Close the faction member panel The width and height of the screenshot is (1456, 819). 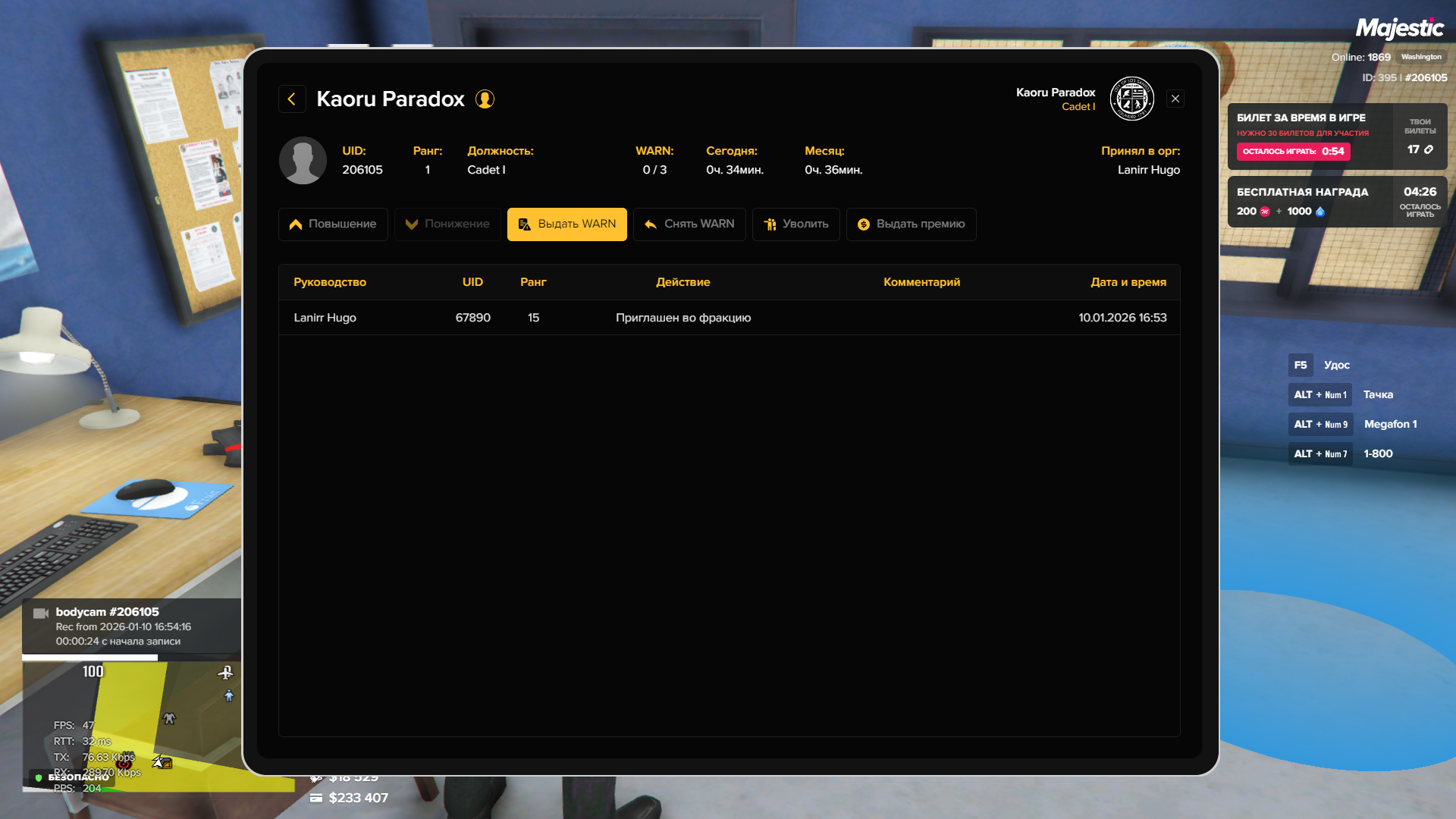point(1175,99)
